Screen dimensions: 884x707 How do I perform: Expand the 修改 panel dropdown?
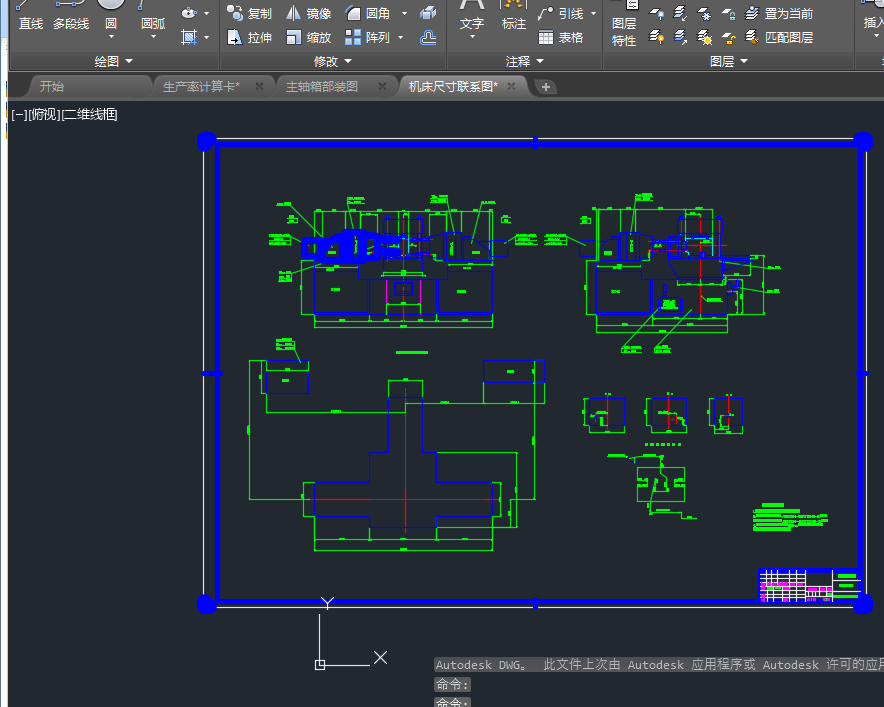pos(333,61)
